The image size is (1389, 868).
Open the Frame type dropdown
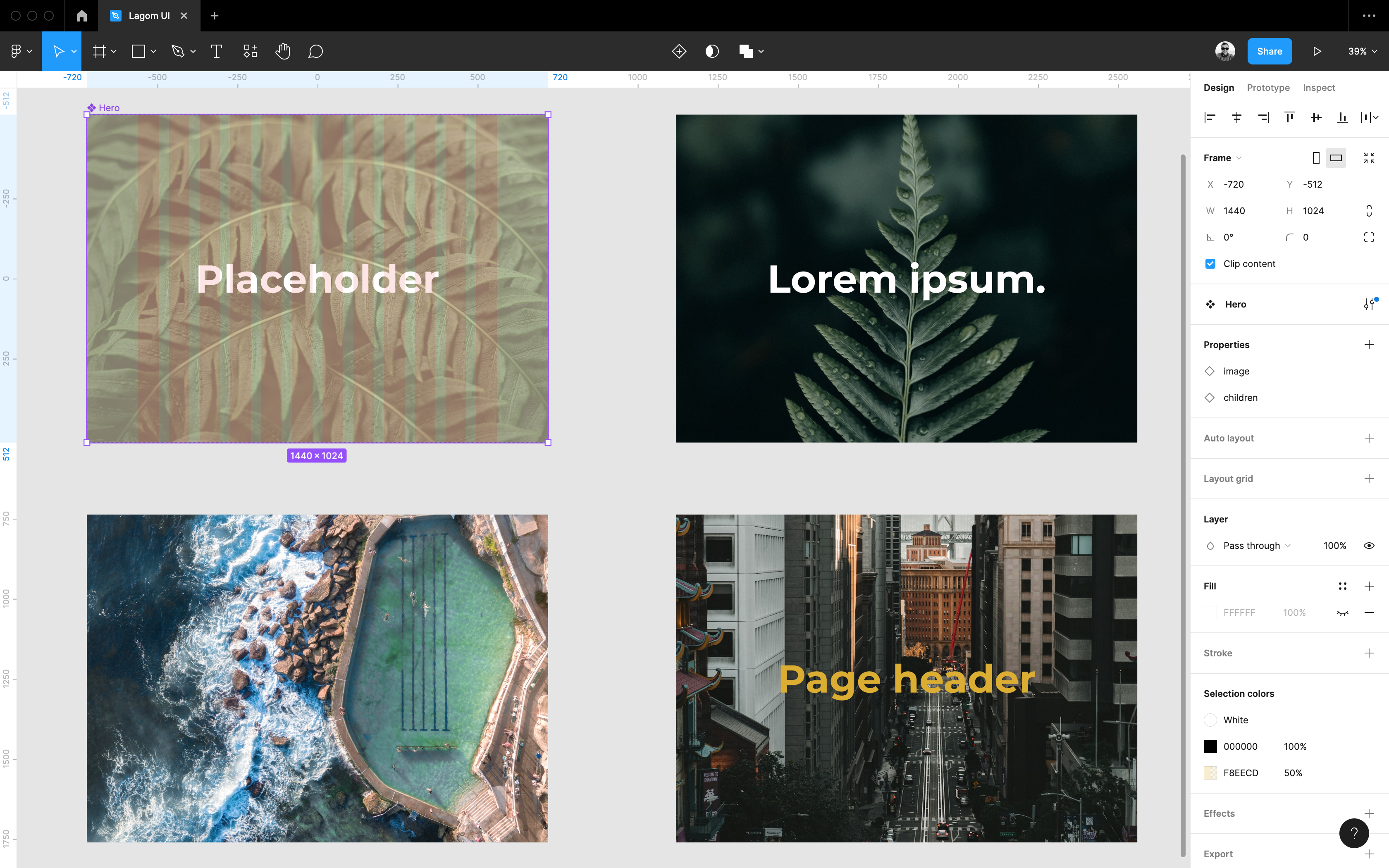1222,158
